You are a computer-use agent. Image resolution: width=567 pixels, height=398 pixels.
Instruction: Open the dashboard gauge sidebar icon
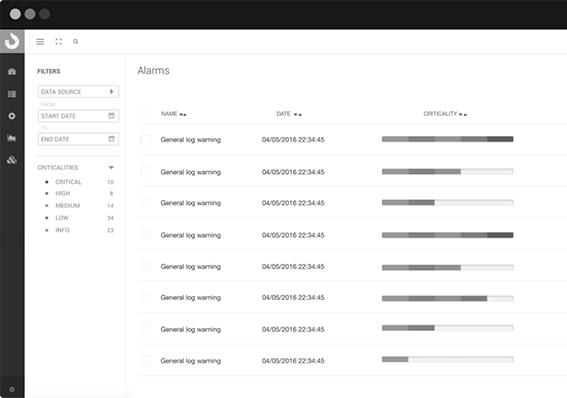[x=12, y=72]
